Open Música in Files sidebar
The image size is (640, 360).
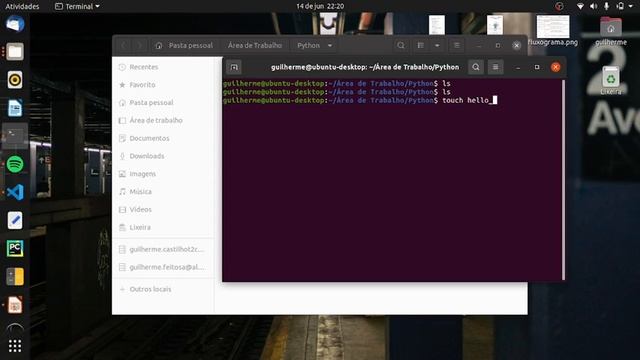[x=163, y=191]
